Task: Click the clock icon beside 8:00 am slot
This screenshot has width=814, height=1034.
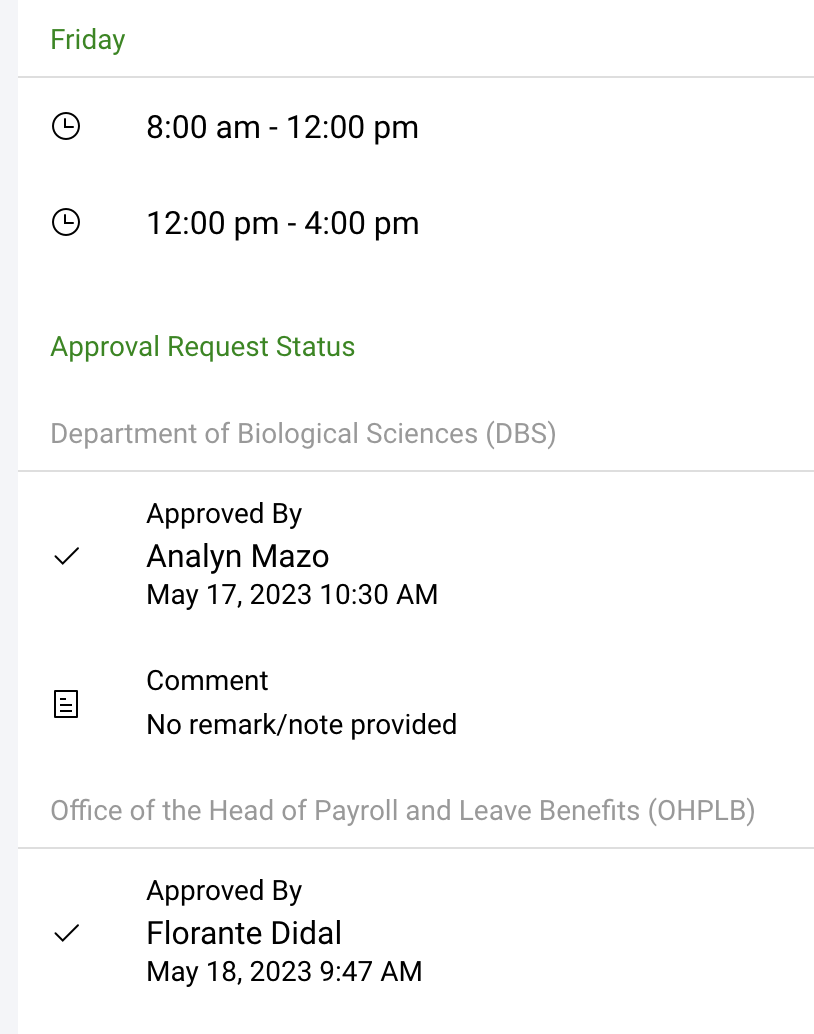Action: [x=66, y=127]
